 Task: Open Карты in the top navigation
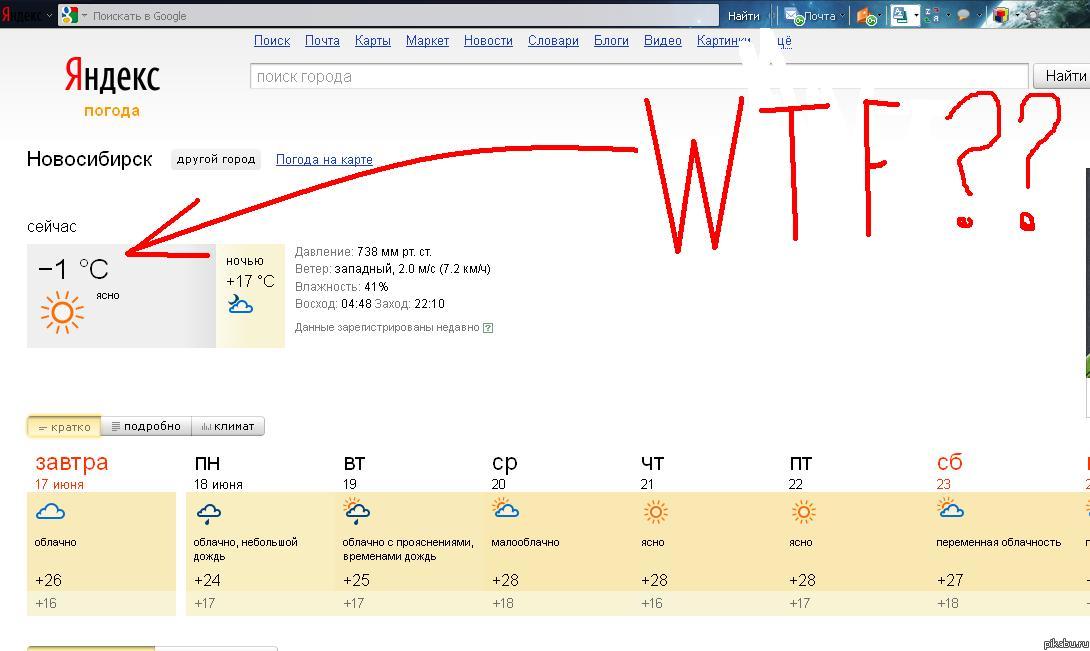click(373, 41)
